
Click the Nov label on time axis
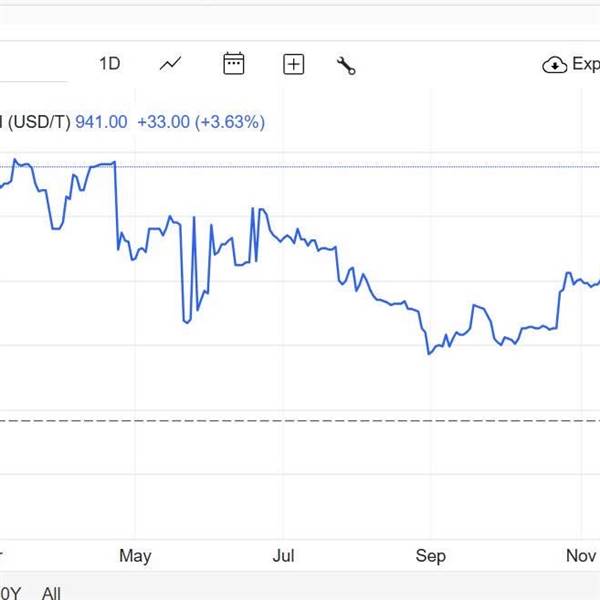(581, 556)
